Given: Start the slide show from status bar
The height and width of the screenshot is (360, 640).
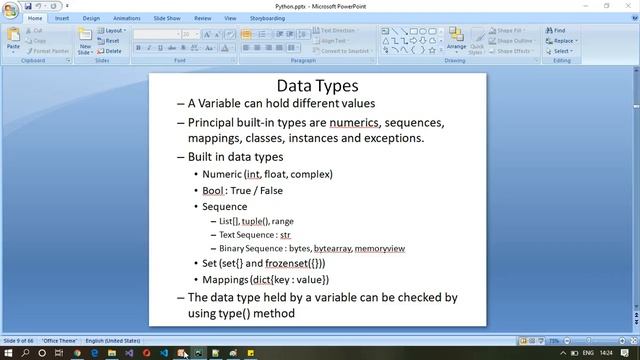Looking at the screenshot, I should 541,341.
